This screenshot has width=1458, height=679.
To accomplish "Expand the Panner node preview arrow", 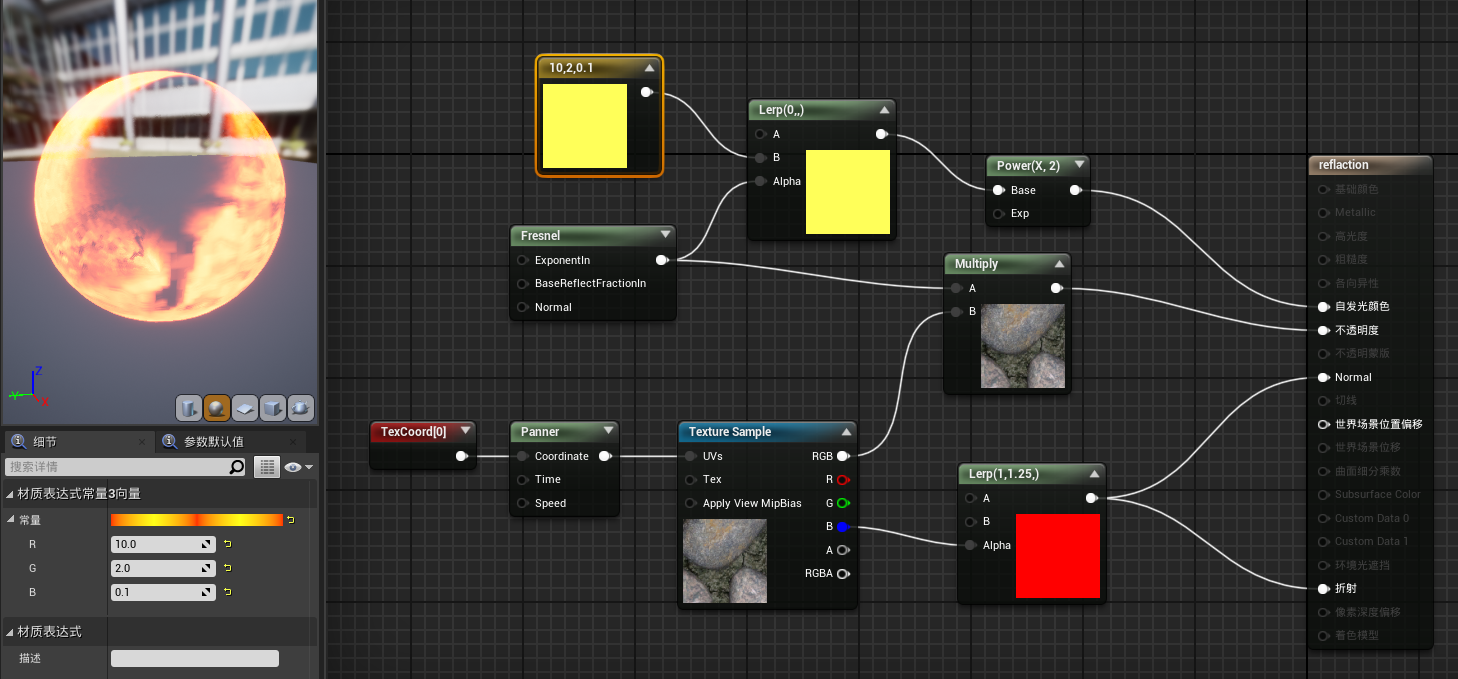I will 608,432.
